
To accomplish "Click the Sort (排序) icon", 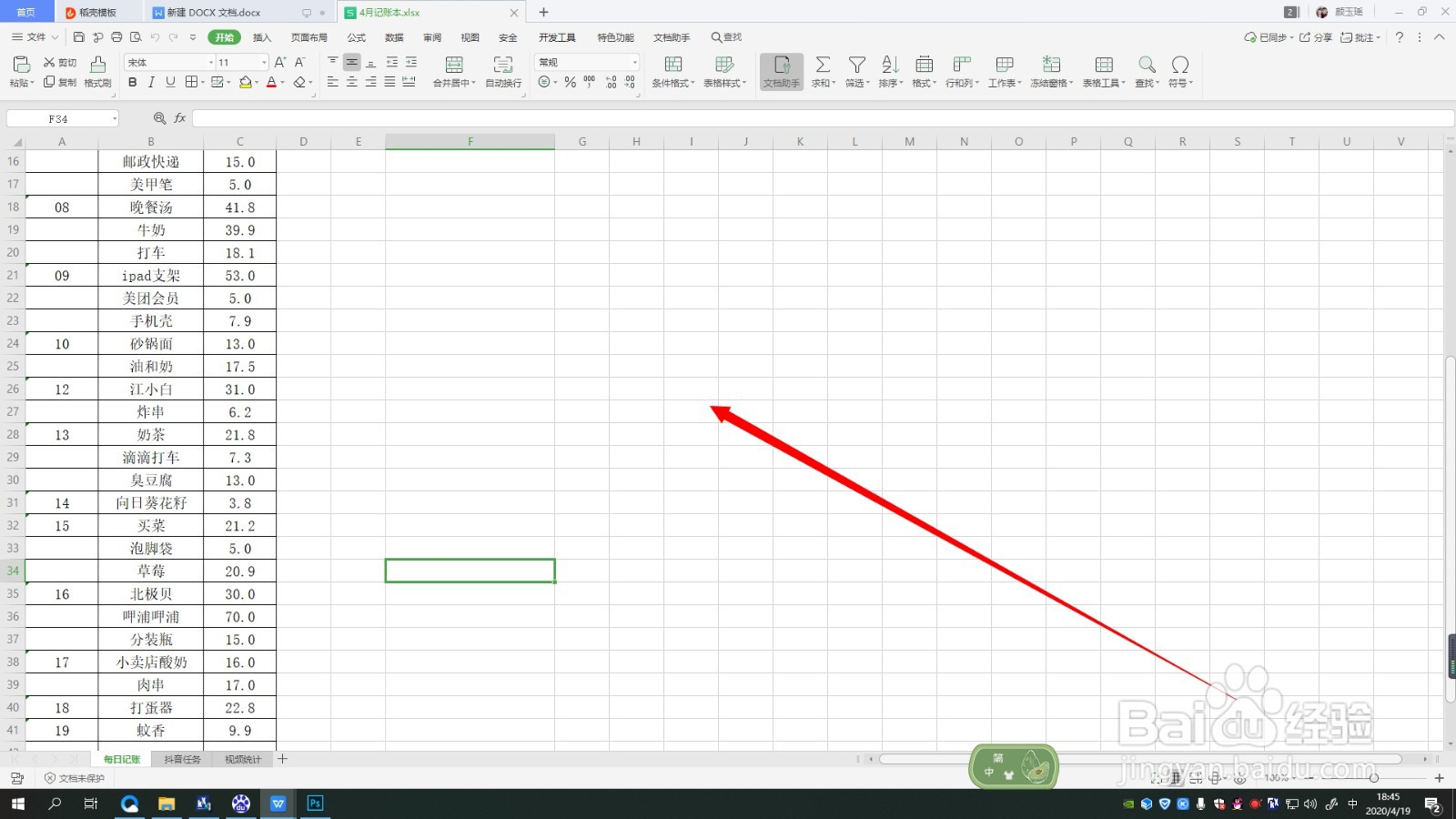I will [890, 65].
